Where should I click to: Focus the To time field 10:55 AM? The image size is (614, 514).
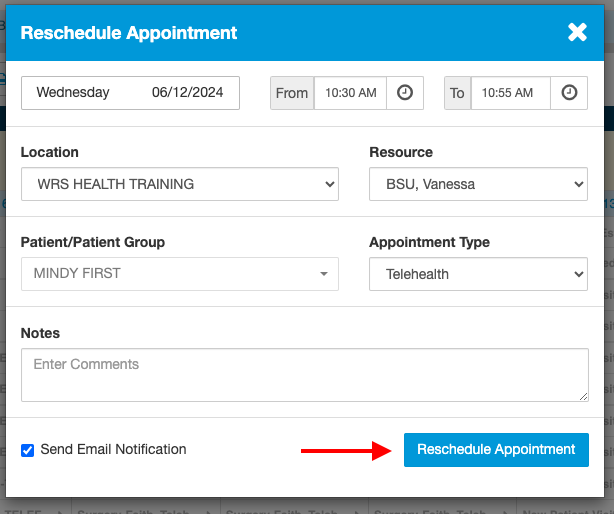coord(510,93)
